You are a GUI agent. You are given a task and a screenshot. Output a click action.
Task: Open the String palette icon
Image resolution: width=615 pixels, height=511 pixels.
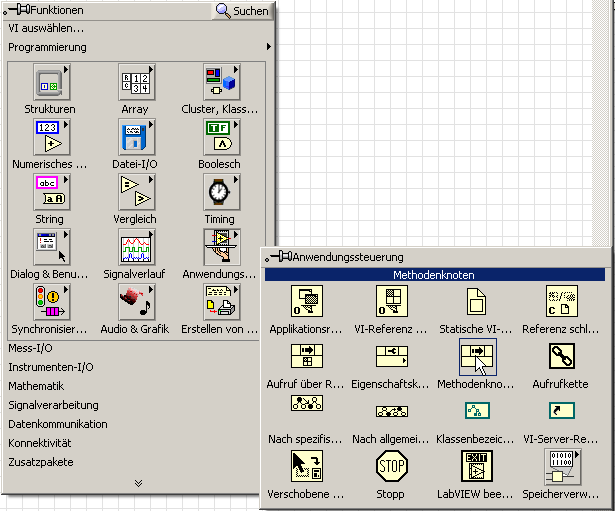51,192
